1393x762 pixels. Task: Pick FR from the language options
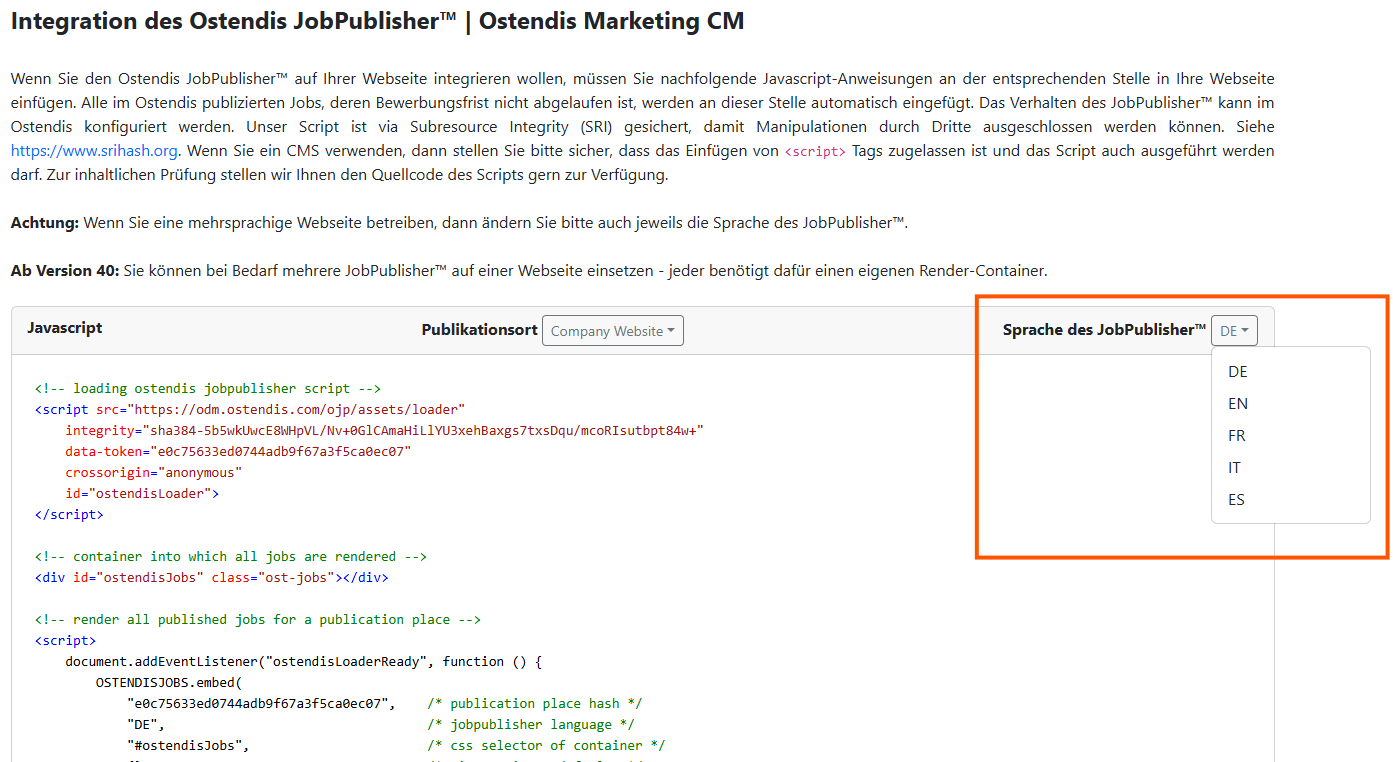[x=1237, y=436]
